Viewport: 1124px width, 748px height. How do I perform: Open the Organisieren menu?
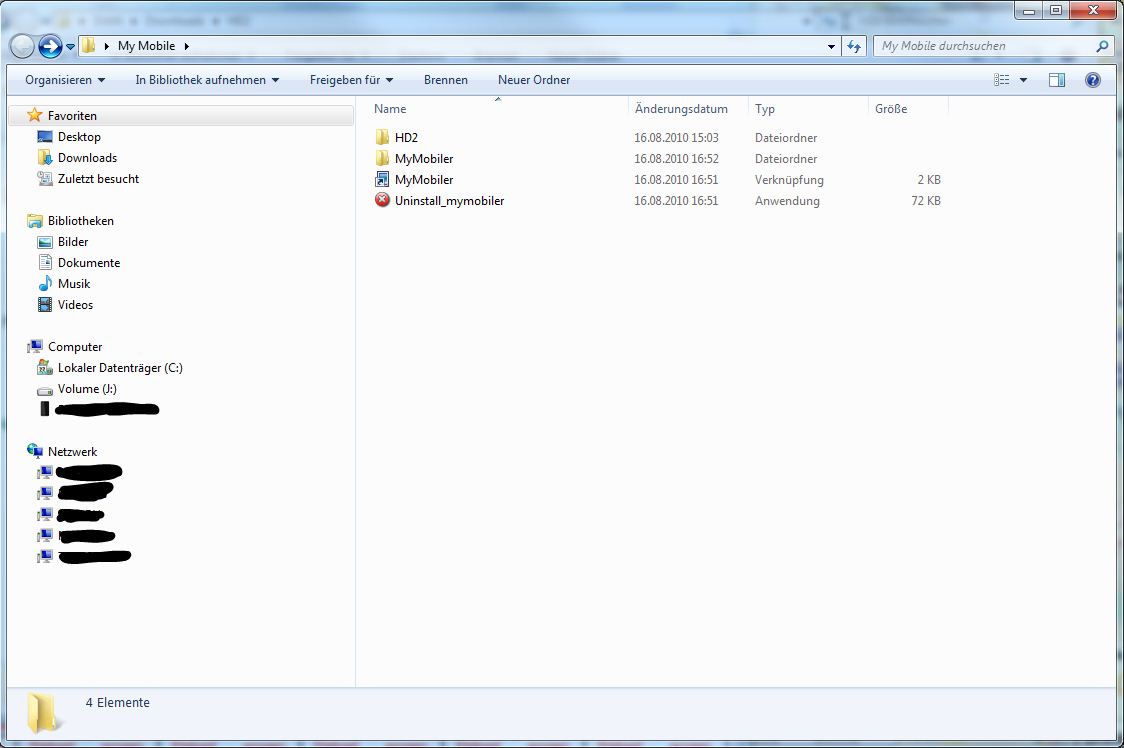65,80
